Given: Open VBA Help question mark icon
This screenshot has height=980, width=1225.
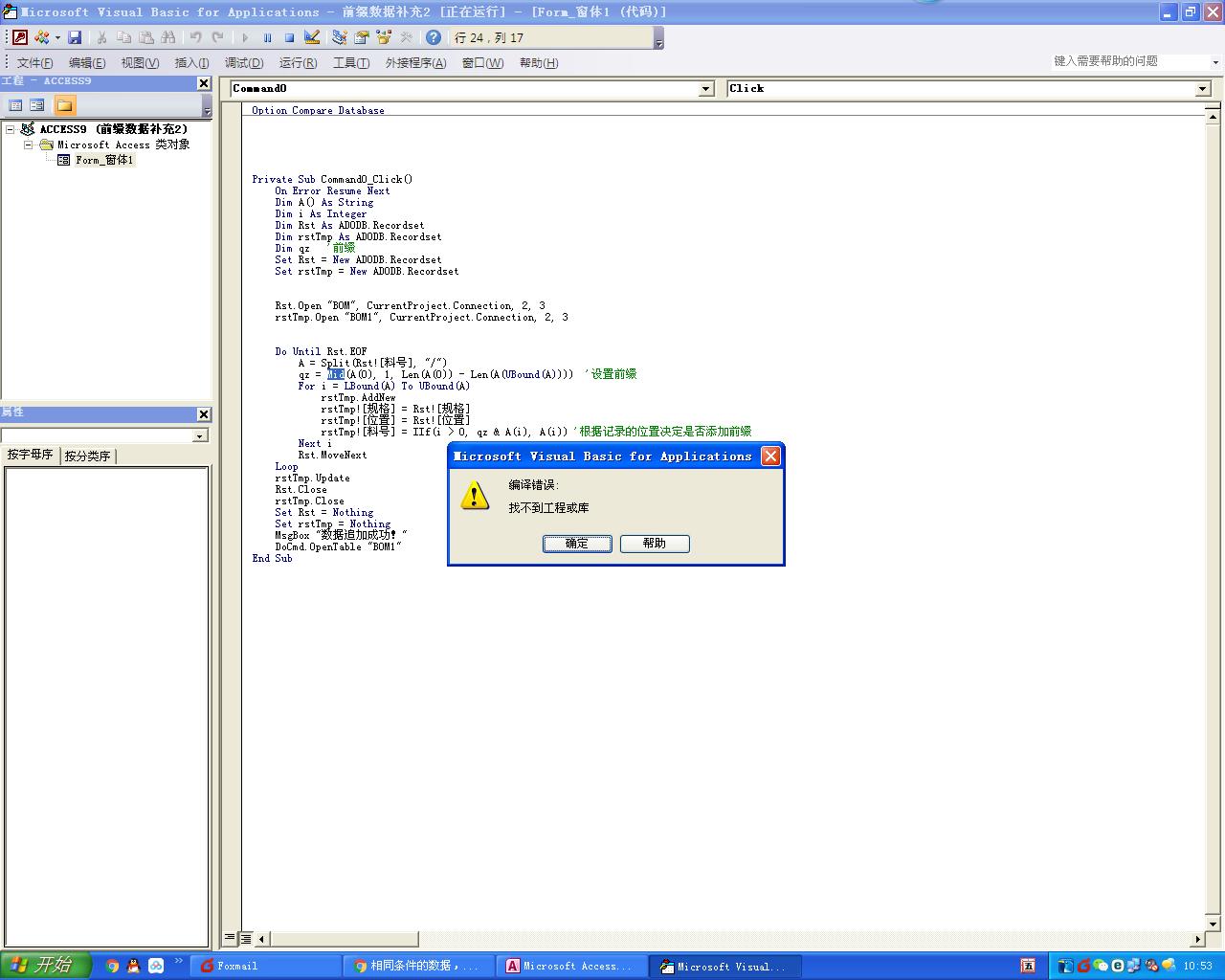Looking at the screenshot, I should [x=434, y=37].
